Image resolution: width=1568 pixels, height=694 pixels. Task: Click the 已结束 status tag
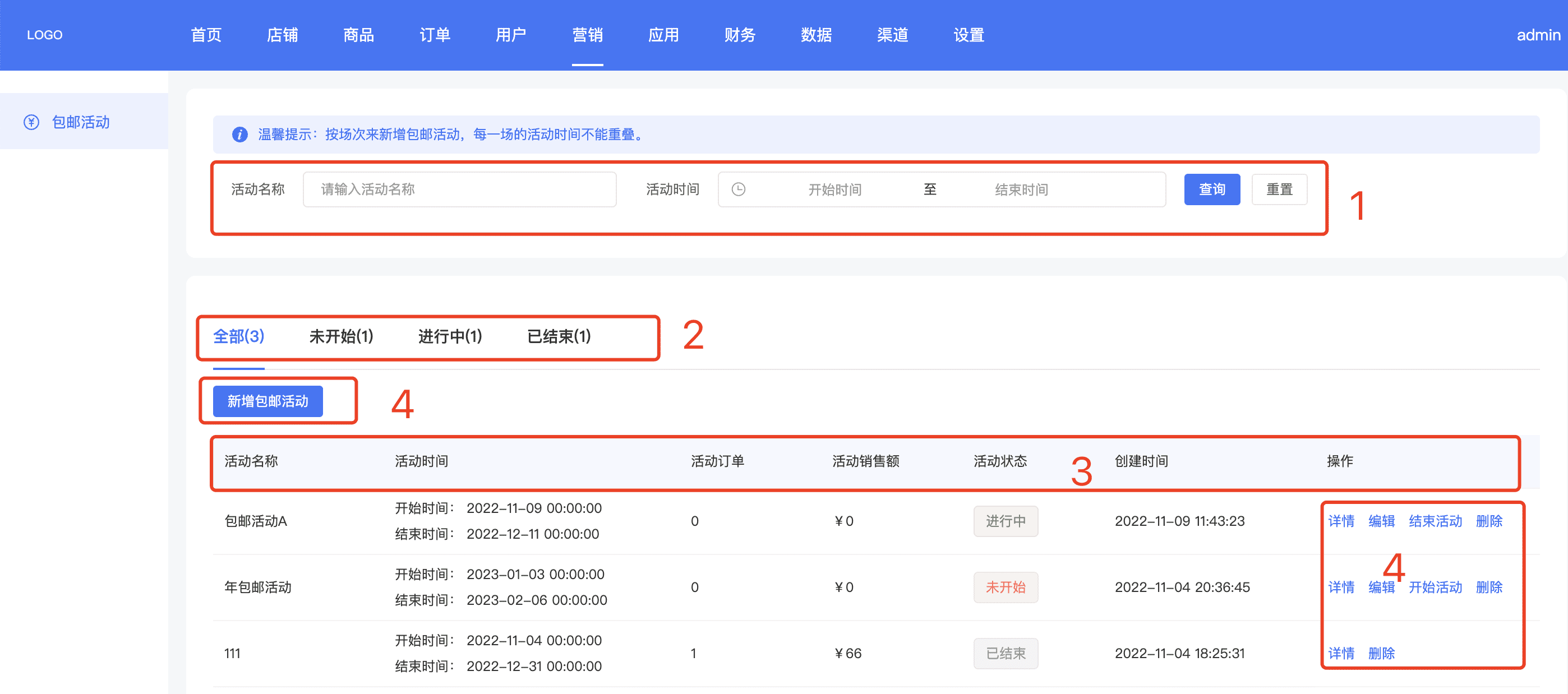1006,654
